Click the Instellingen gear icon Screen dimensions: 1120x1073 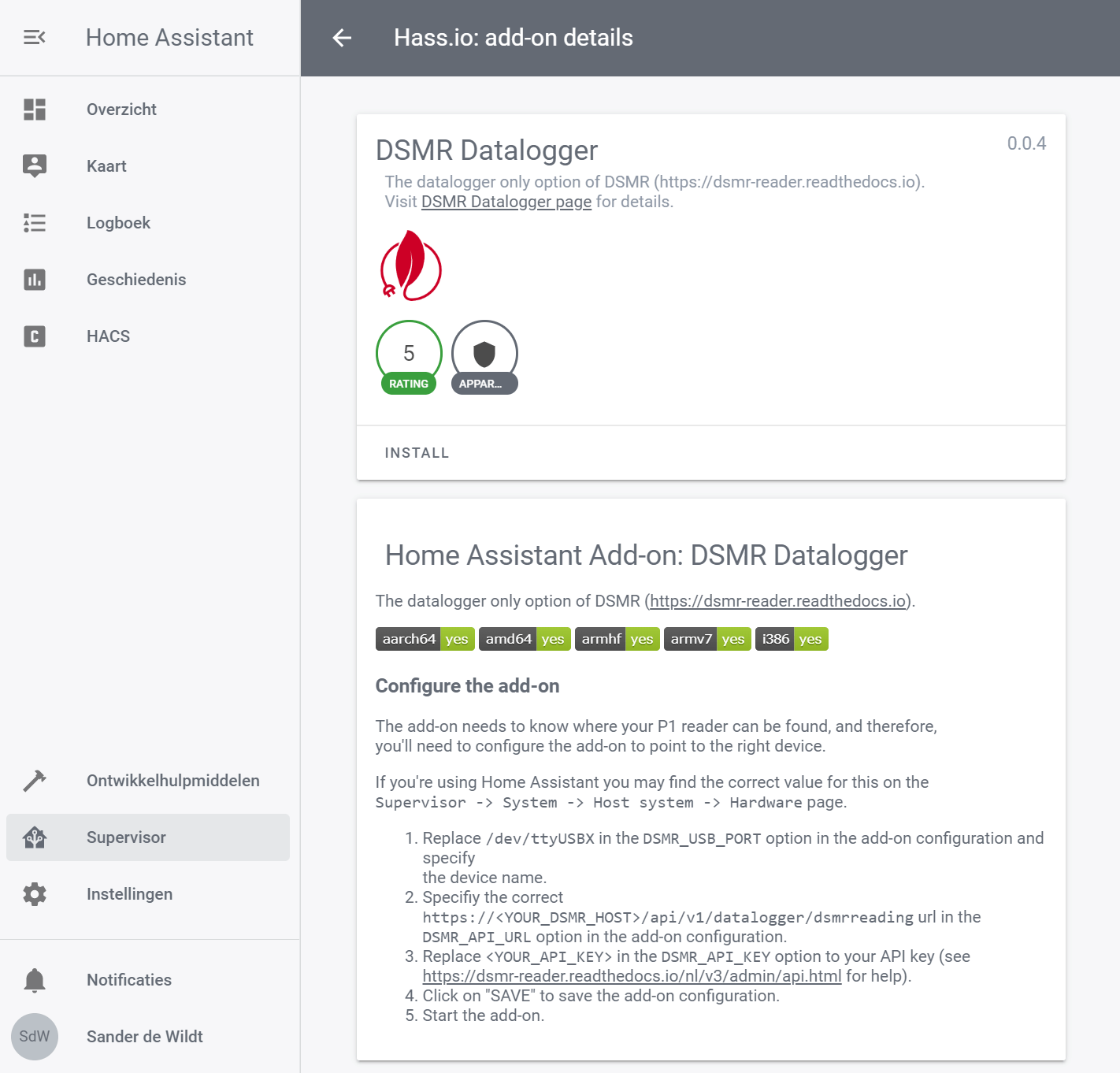point(35,894)
